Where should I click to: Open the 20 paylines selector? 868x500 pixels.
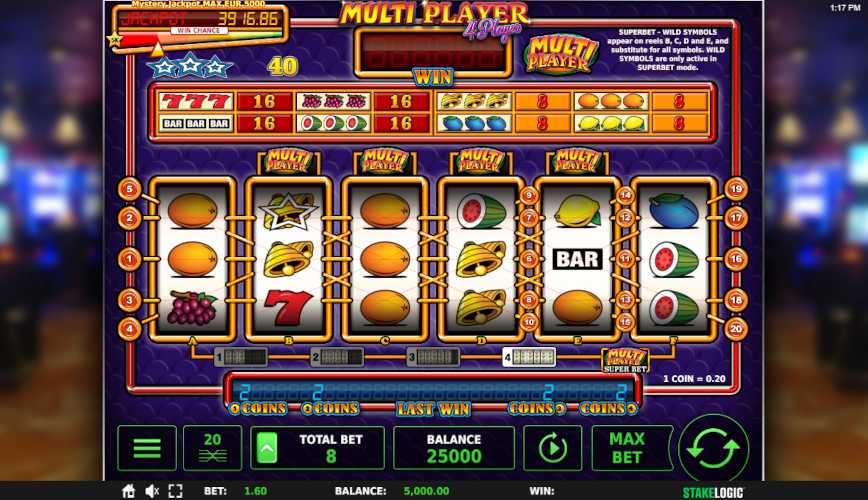coord(213,448)
